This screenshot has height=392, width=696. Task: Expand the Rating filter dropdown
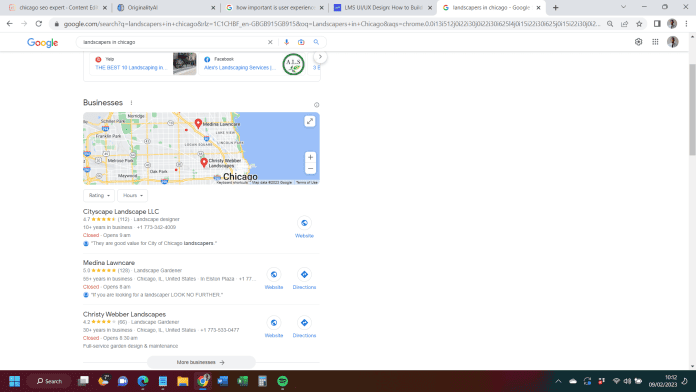click(99, 195)
